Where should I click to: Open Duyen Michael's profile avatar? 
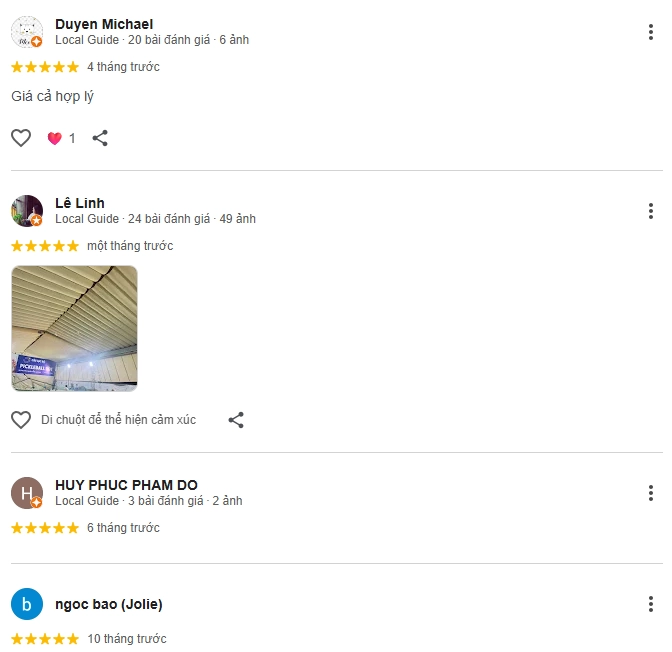click(x=27, y=32)
